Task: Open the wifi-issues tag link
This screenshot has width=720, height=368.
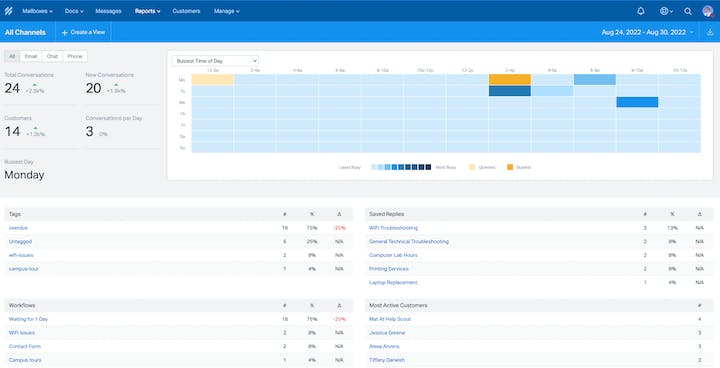Action: [21, 255]
